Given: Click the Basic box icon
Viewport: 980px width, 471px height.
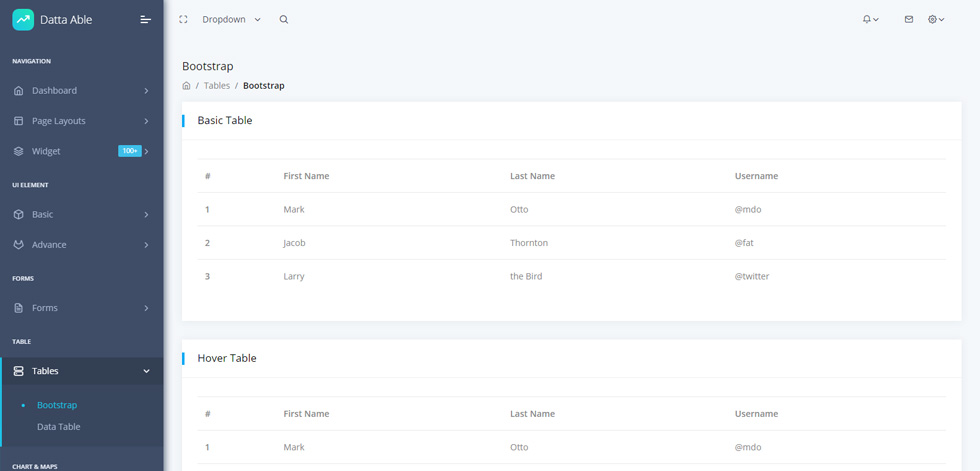Looking at the screenshot, I should [19, 214].
